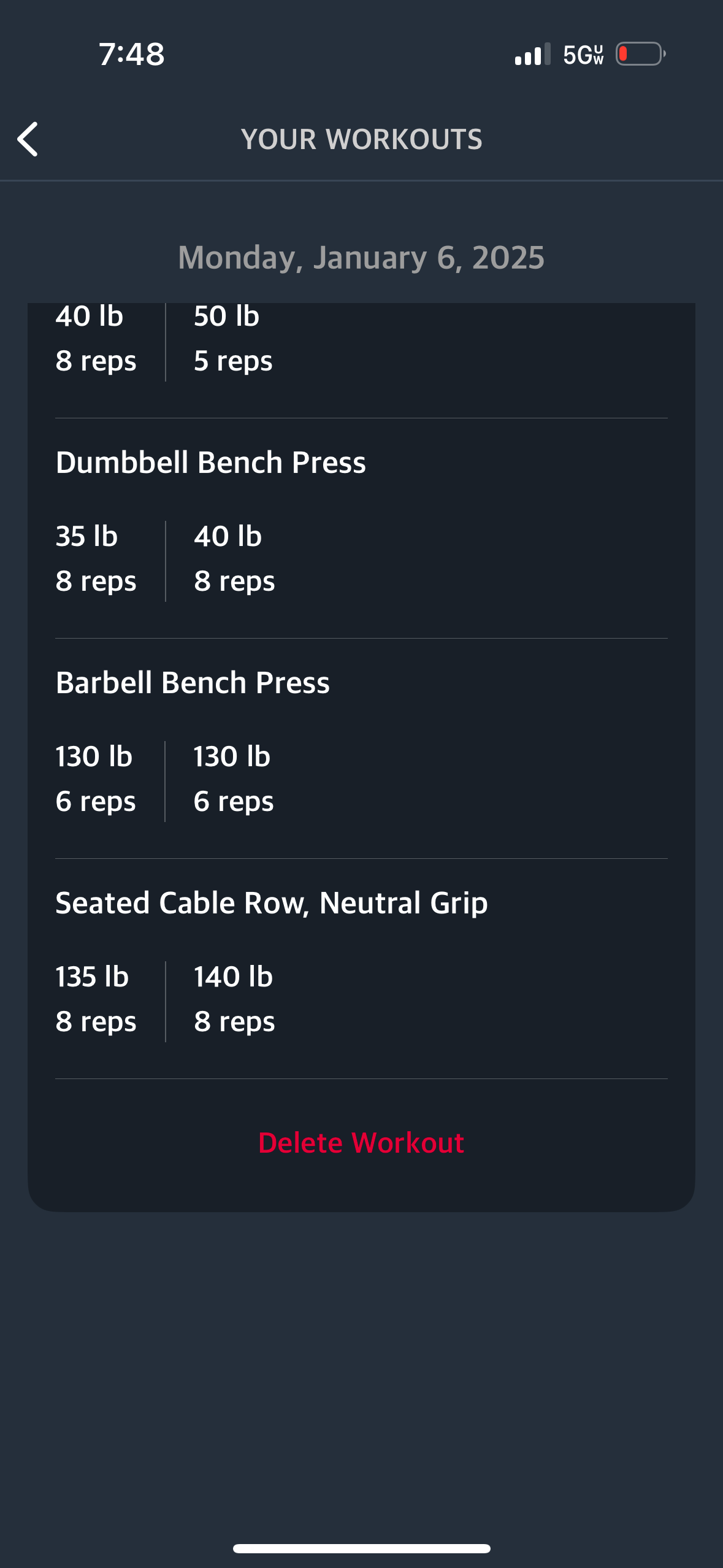The image size is (723, 1568).
Task: Select the 40 lb 8 reps top set
Action: (96, 339)
